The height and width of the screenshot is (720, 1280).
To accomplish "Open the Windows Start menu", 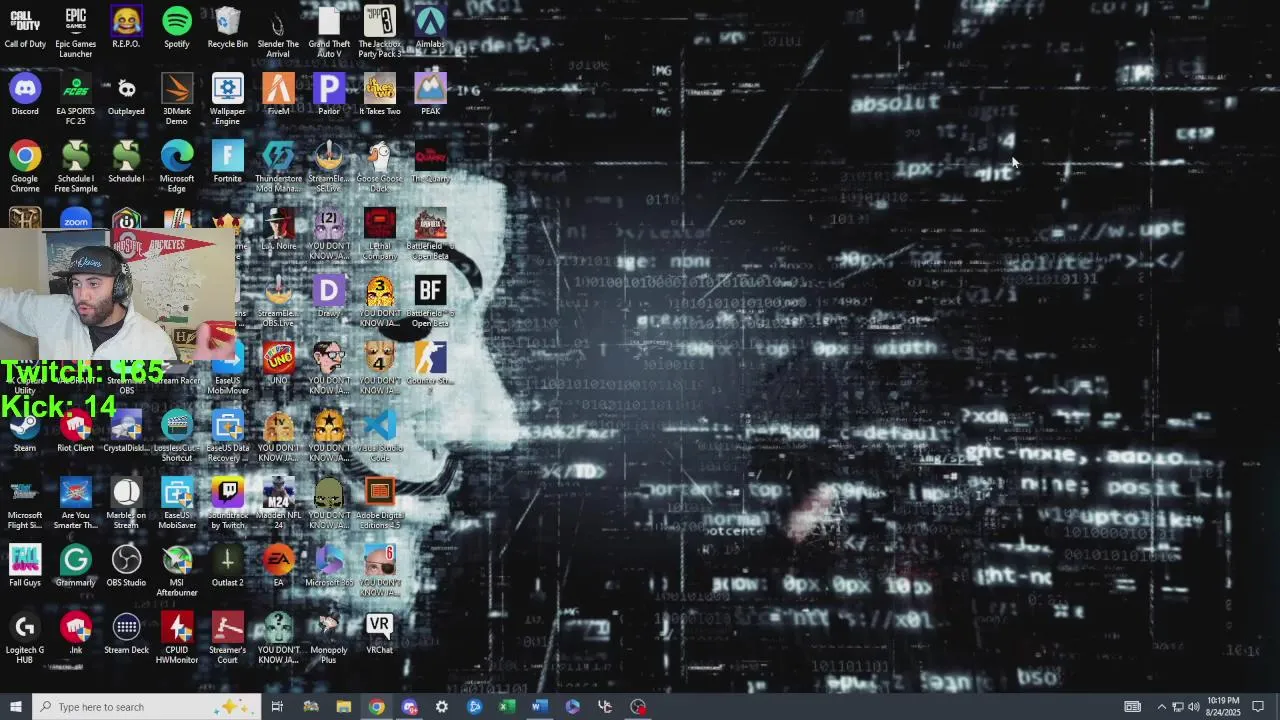I will pyautogui.click(x=15, y=707).
